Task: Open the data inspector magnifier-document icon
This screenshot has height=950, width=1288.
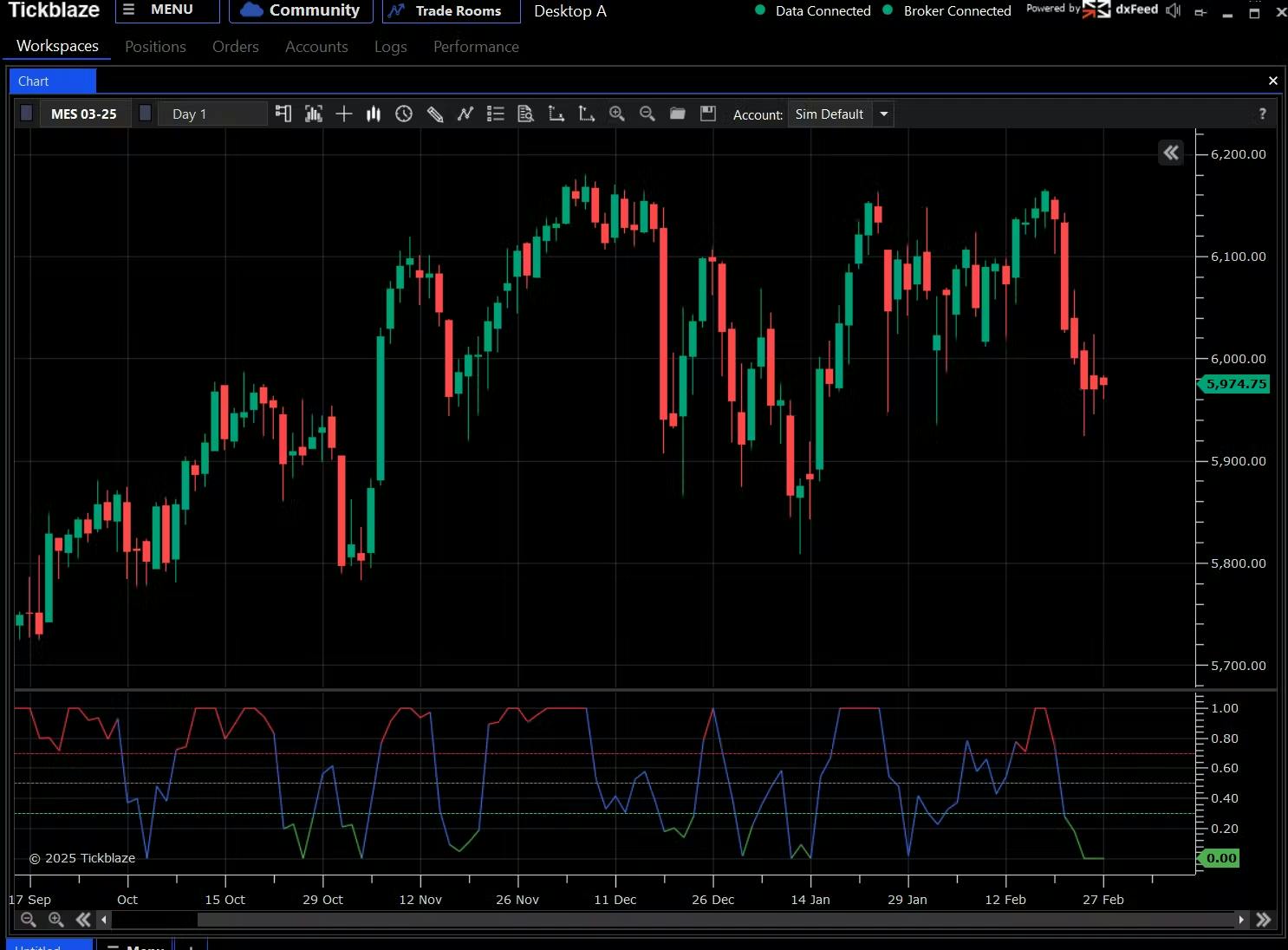Action: (x=525, y=114)
